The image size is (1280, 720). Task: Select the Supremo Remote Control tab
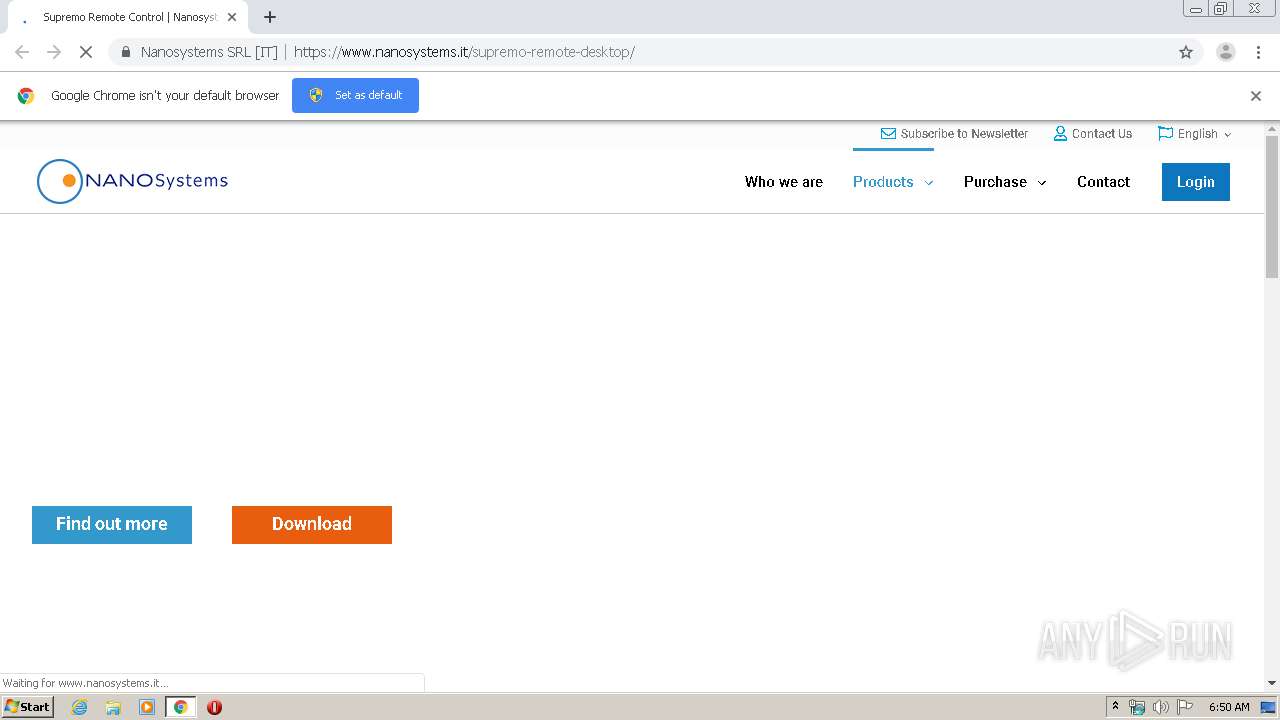pyautogui.click(x=127, y=17)
